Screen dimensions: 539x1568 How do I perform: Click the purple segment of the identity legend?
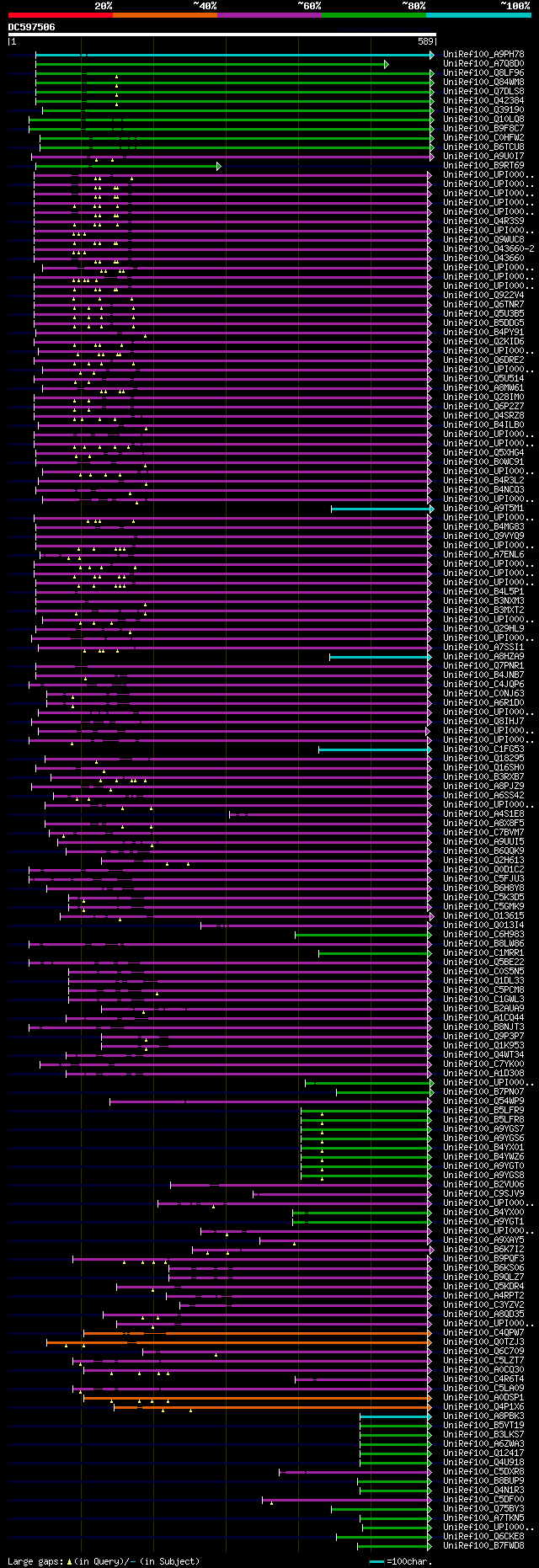pos(269,15)
